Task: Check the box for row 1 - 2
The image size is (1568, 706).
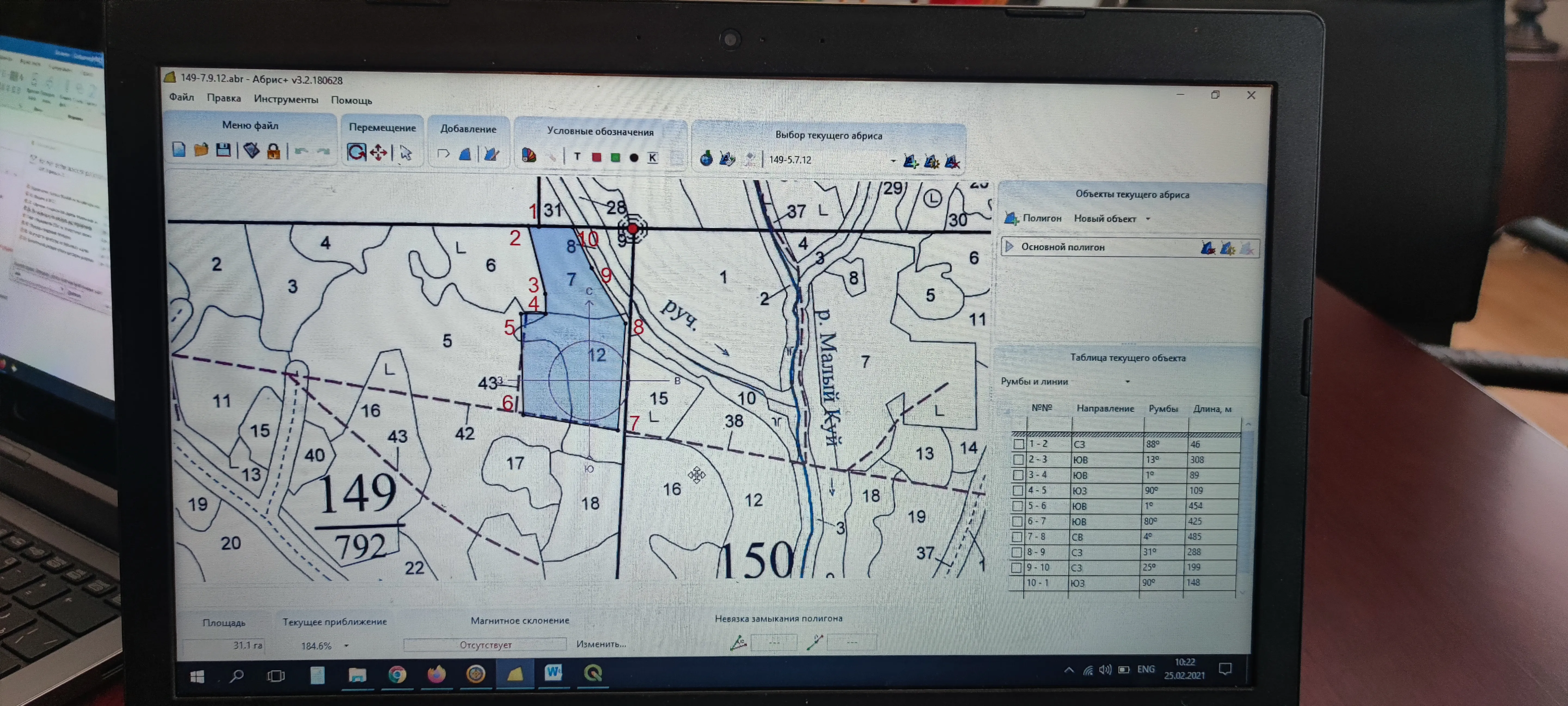Action: 1018,444
